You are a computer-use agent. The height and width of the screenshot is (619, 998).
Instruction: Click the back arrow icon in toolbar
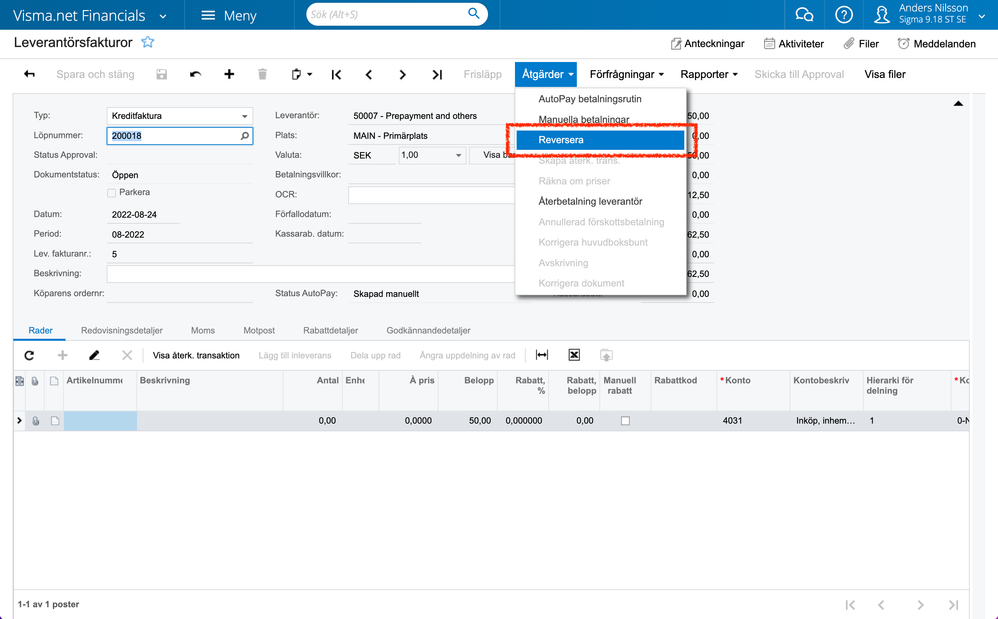(x=29, y=75)
